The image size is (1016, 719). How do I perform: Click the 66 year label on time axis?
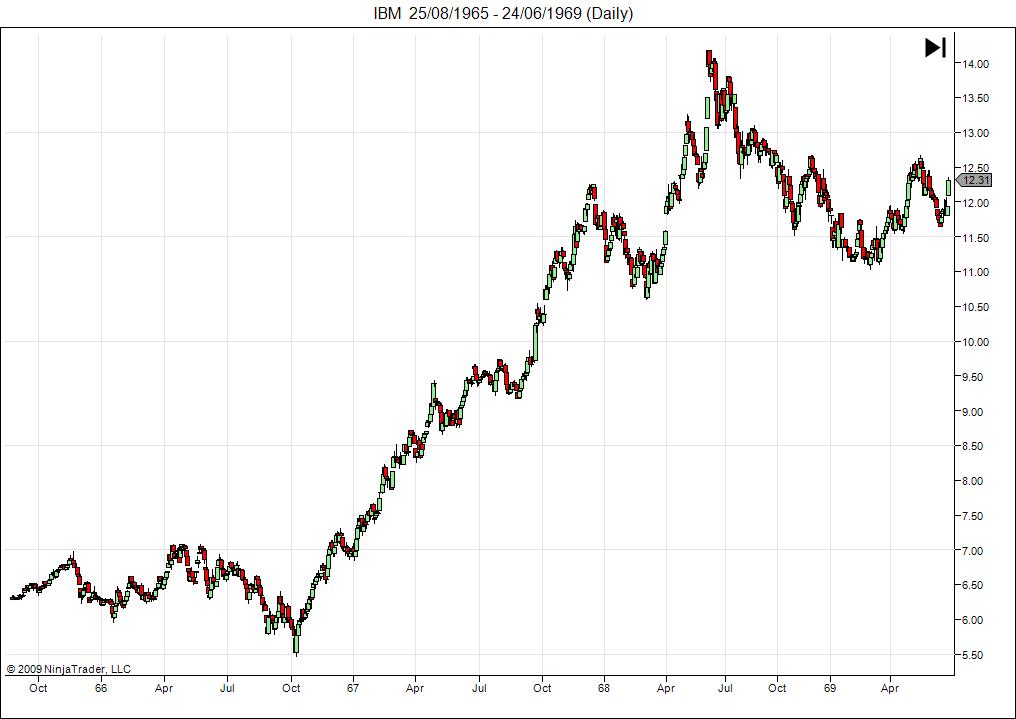pyautogui.click(x=100, y=689)
